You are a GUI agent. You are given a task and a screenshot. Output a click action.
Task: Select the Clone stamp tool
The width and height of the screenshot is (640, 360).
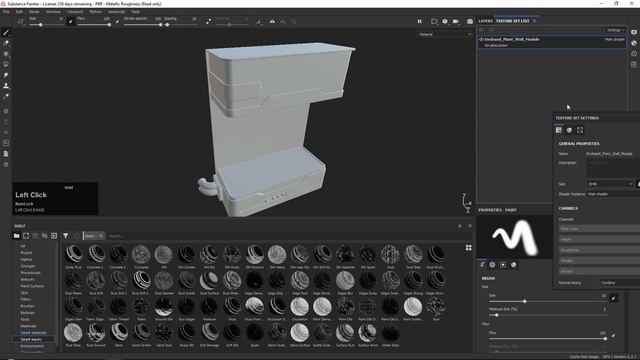[6, 86]
